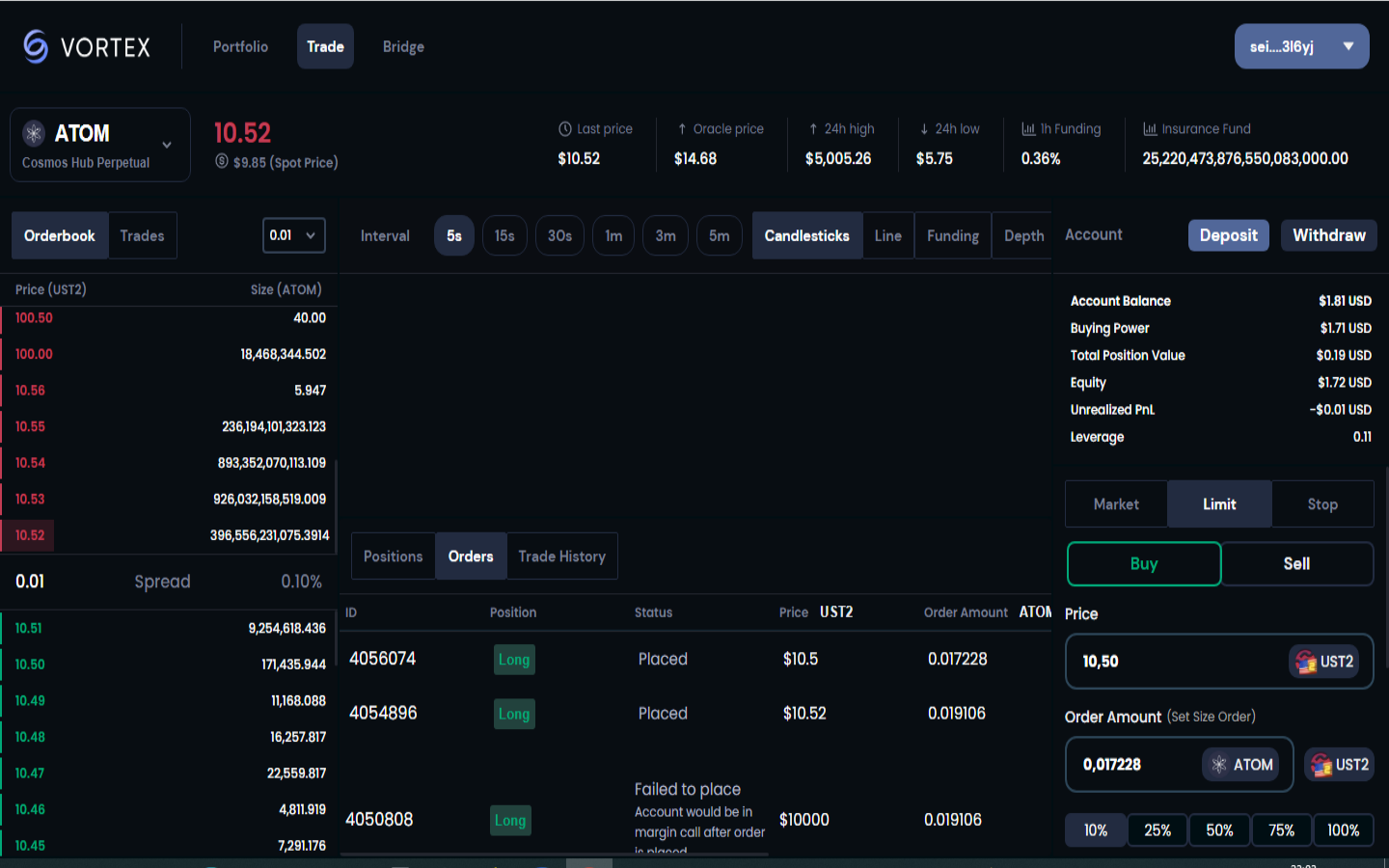Open the Orders tab
1389x868 pixels.
click(x=471, y=556)
